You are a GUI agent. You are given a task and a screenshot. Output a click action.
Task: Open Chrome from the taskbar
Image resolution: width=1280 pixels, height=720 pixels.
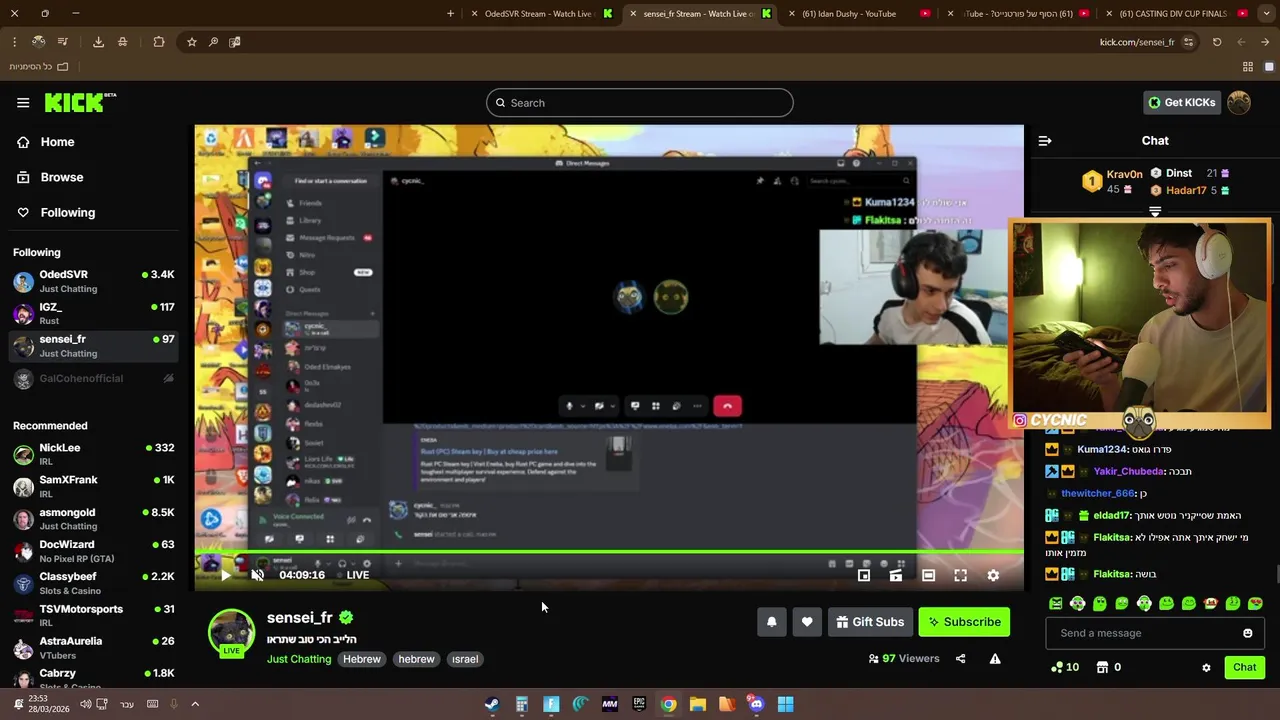click(668, 704)
